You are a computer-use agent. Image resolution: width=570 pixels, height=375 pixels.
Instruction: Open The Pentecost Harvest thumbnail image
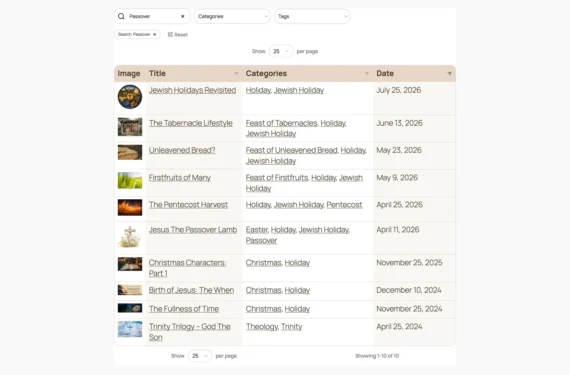pyautogui.click(x=130, y=207)
